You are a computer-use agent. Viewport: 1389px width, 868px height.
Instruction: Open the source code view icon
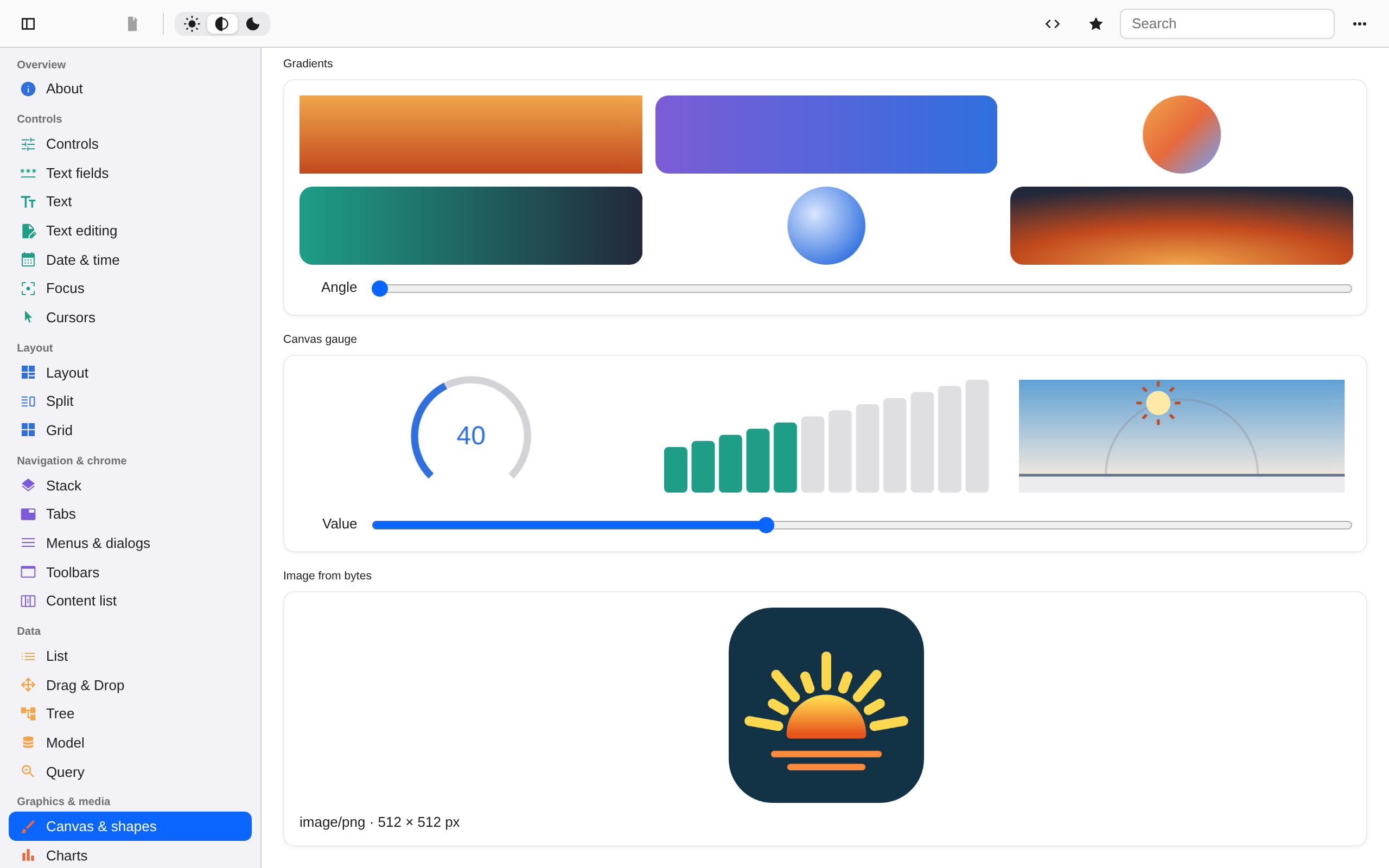pyautogui.click(x=1052, y=23)
